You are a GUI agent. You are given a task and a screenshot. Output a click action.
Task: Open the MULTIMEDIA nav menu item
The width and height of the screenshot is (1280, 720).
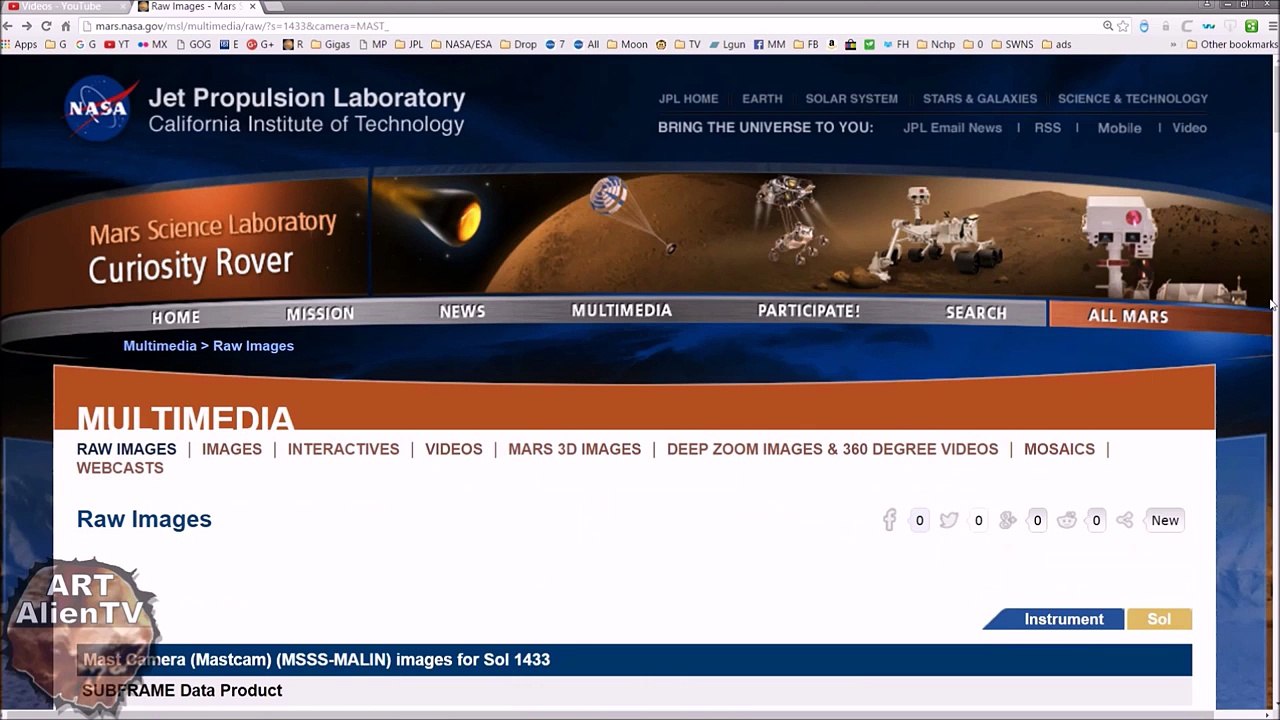click(622, 311)
